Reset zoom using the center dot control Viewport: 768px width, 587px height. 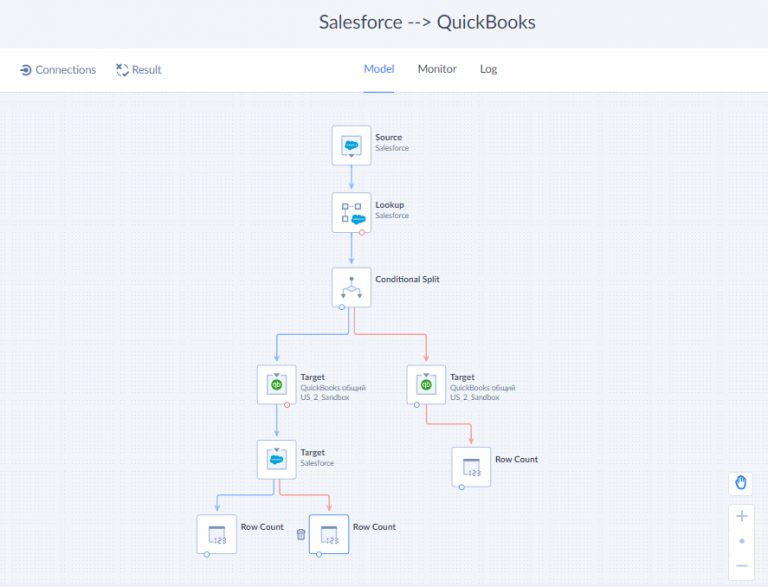click(741, 541)
